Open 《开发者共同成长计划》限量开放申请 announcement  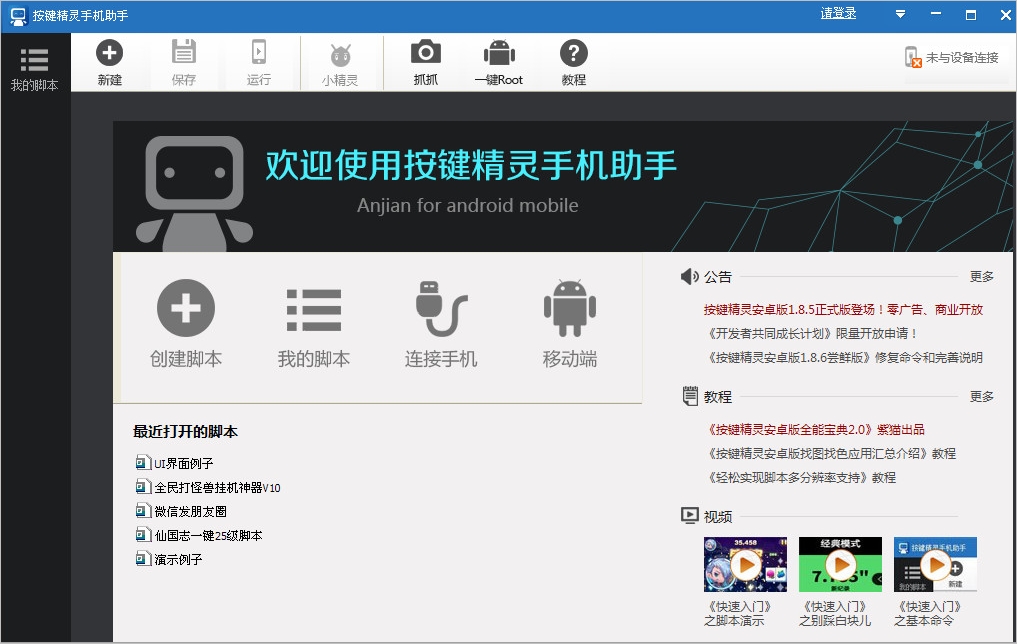(811, 333)
